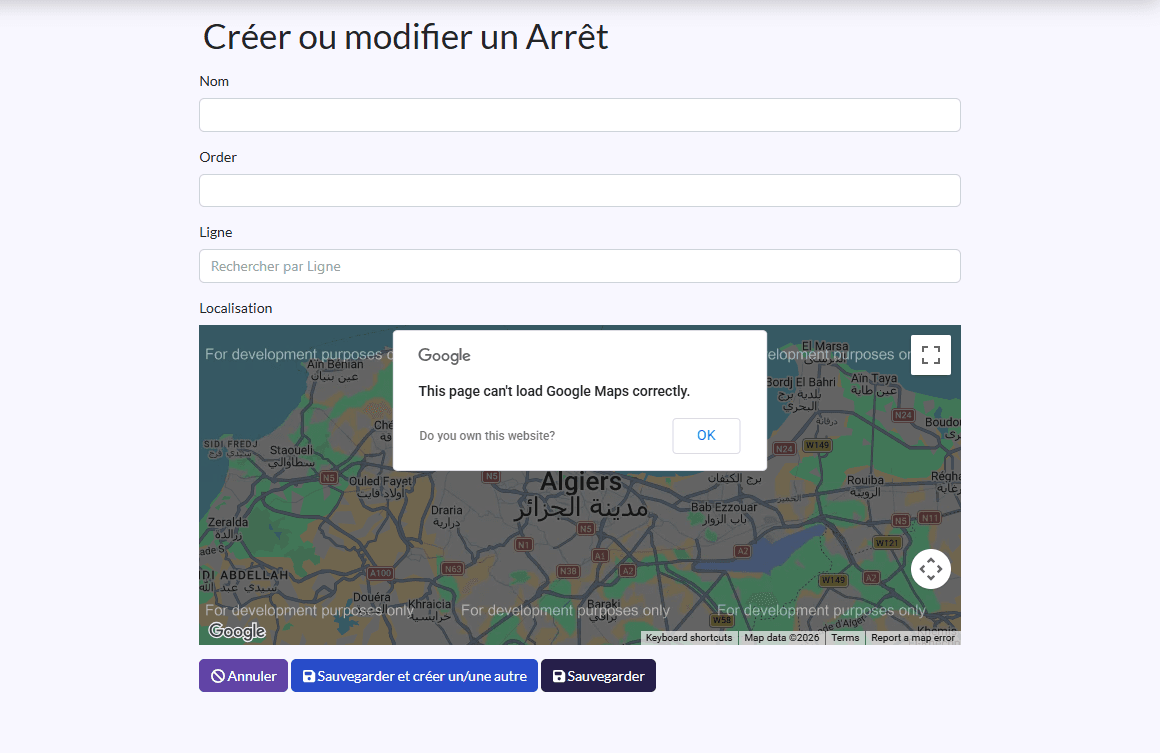Click the 'Créer ou modifier un Arrêt' heading
Screen dimensions: 1160x753
pyautogui.click(x=405, y=37)
